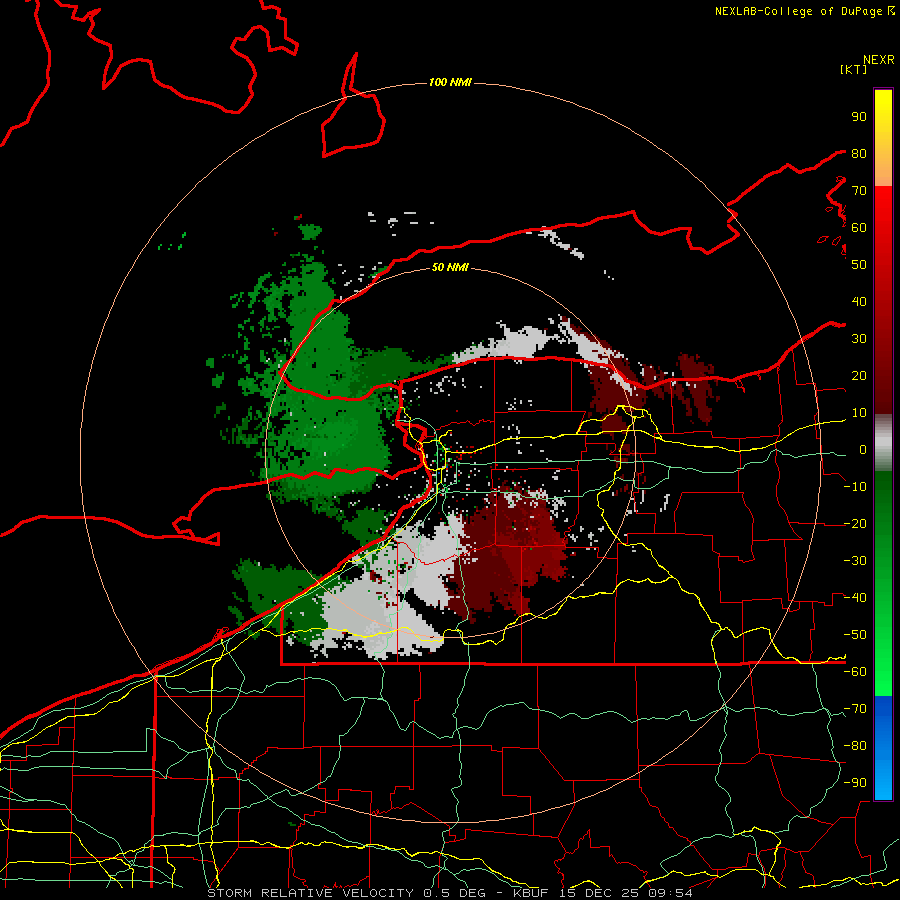Click the [KT] units label
Image resolution: width=900 pixels, height=900 pixels.
[854, 69]
